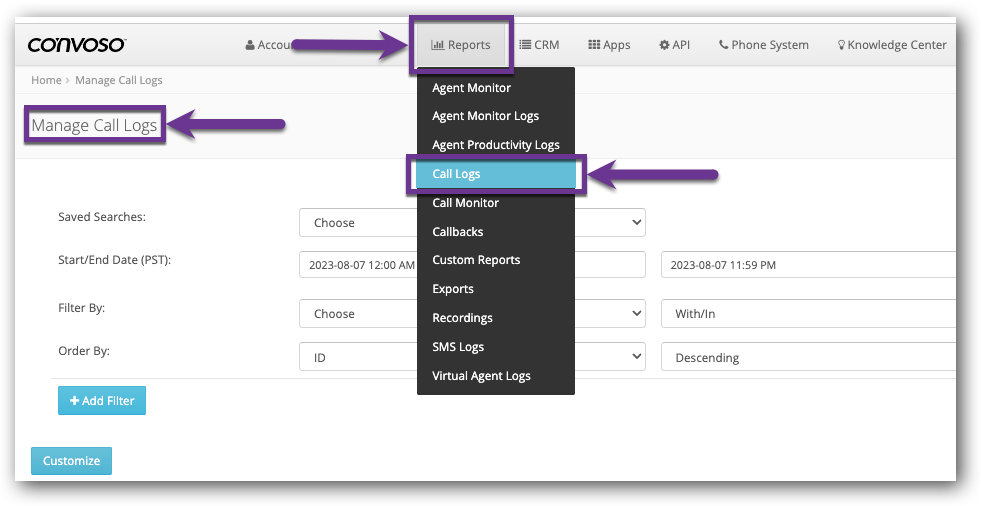Click the Start/End Date (PST) label
This screenshot has height=506, width=981.
[114, 260]
